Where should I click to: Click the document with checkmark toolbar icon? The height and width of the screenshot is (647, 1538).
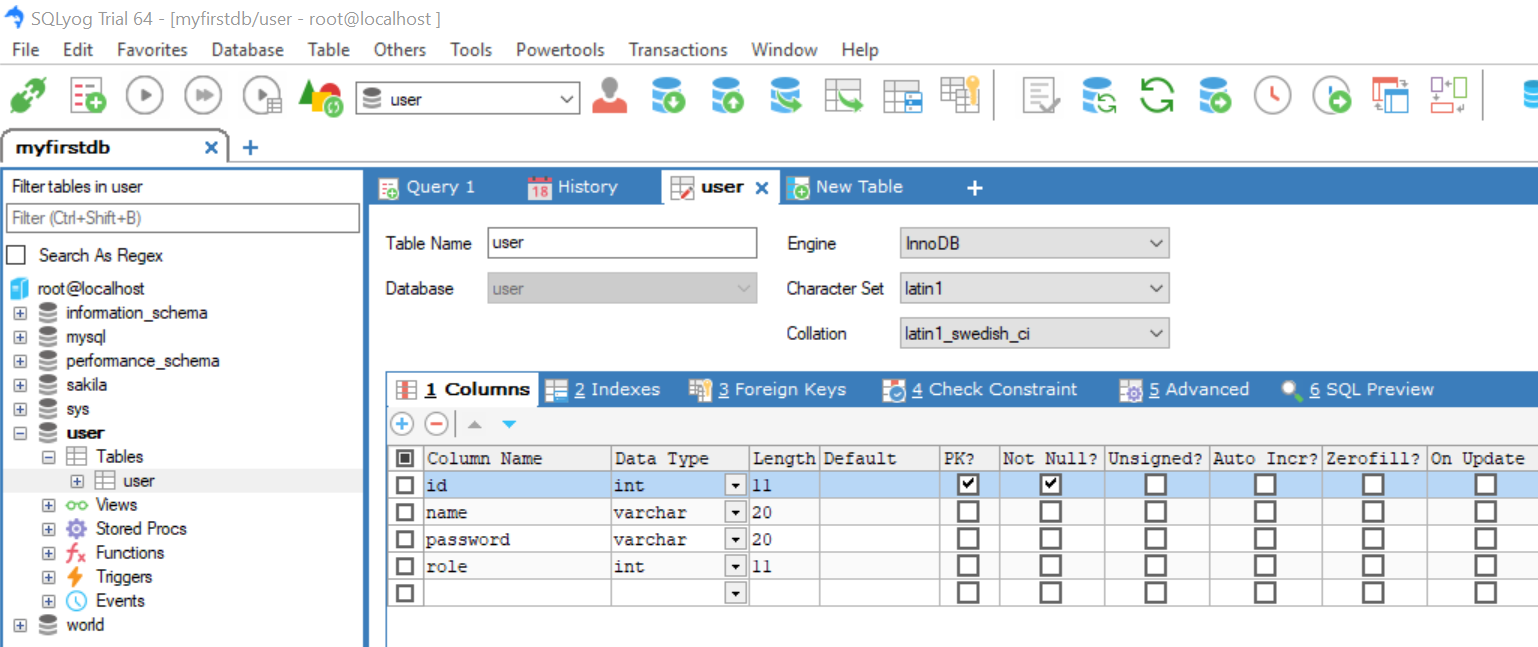(1040, 96)
